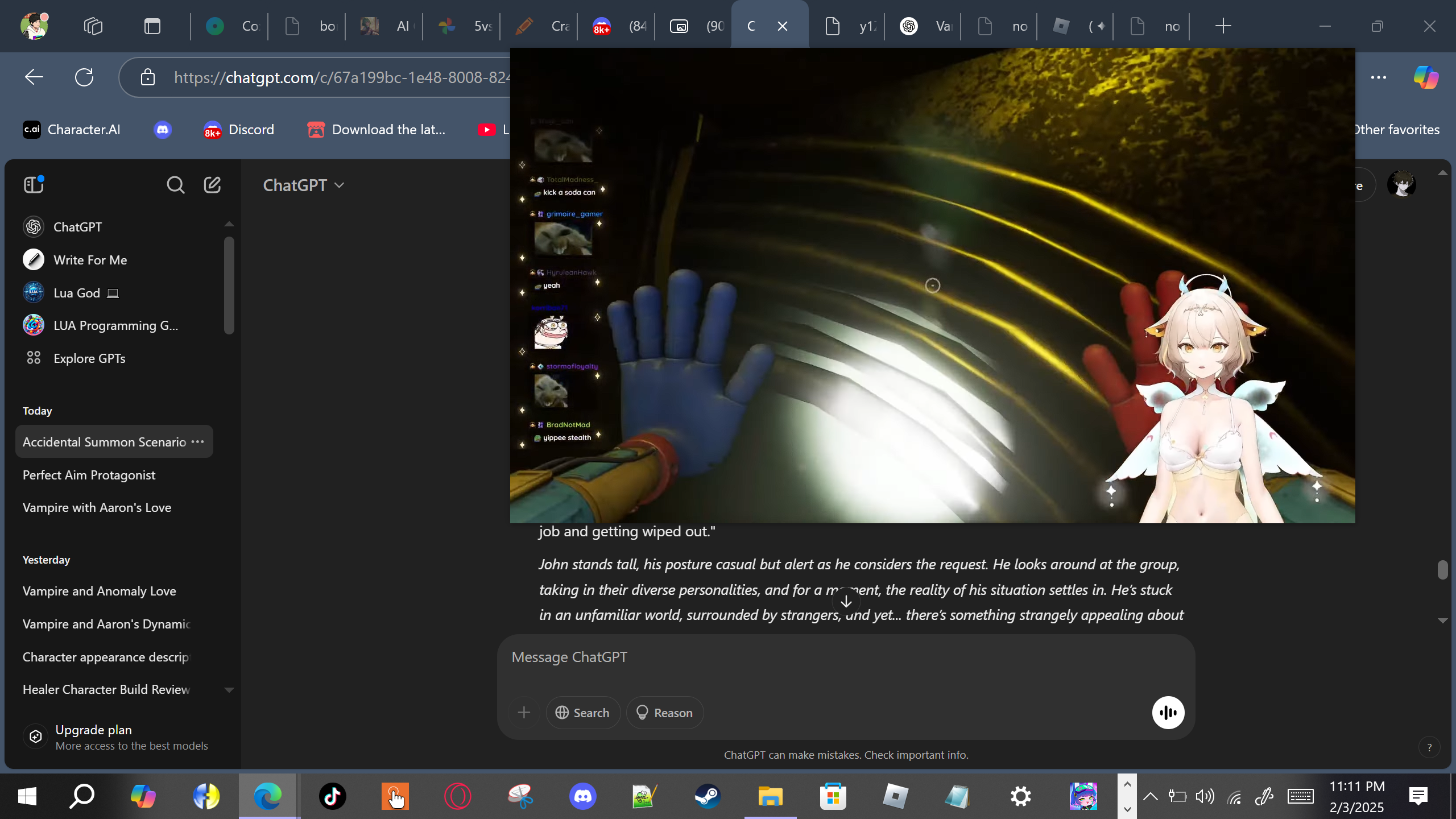This screenshot has height=819, width=1456.
Task: Search chats with the magnifier icon
Action: click(x=176, y=185)
